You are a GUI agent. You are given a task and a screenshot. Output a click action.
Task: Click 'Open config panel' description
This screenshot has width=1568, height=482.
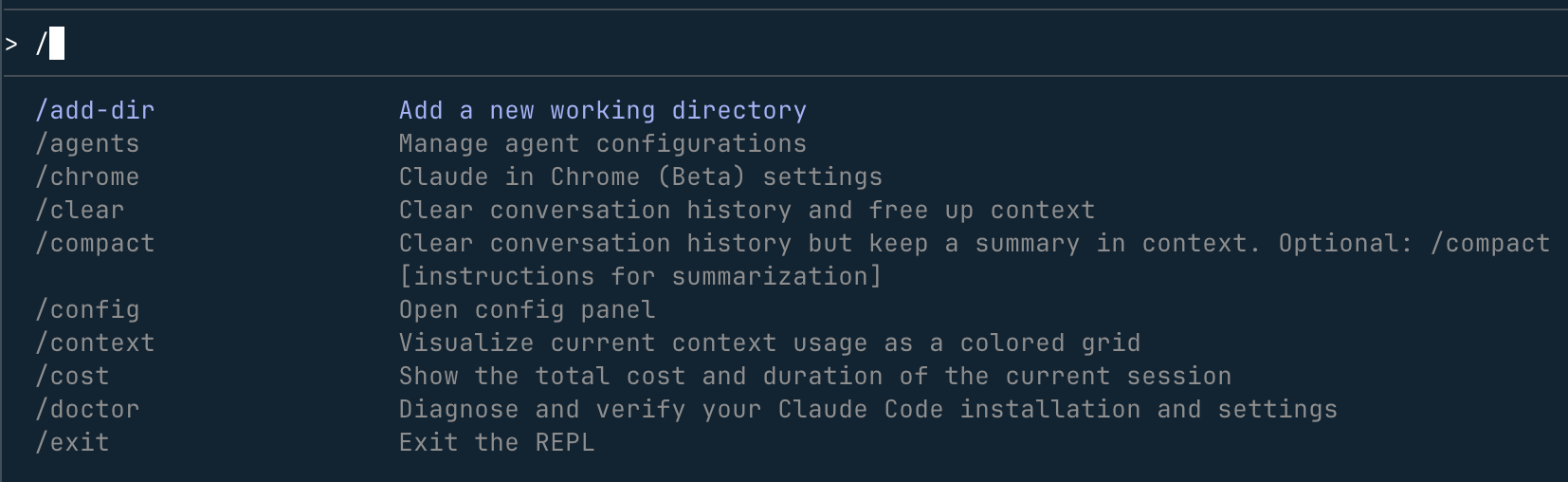[526, 310]
